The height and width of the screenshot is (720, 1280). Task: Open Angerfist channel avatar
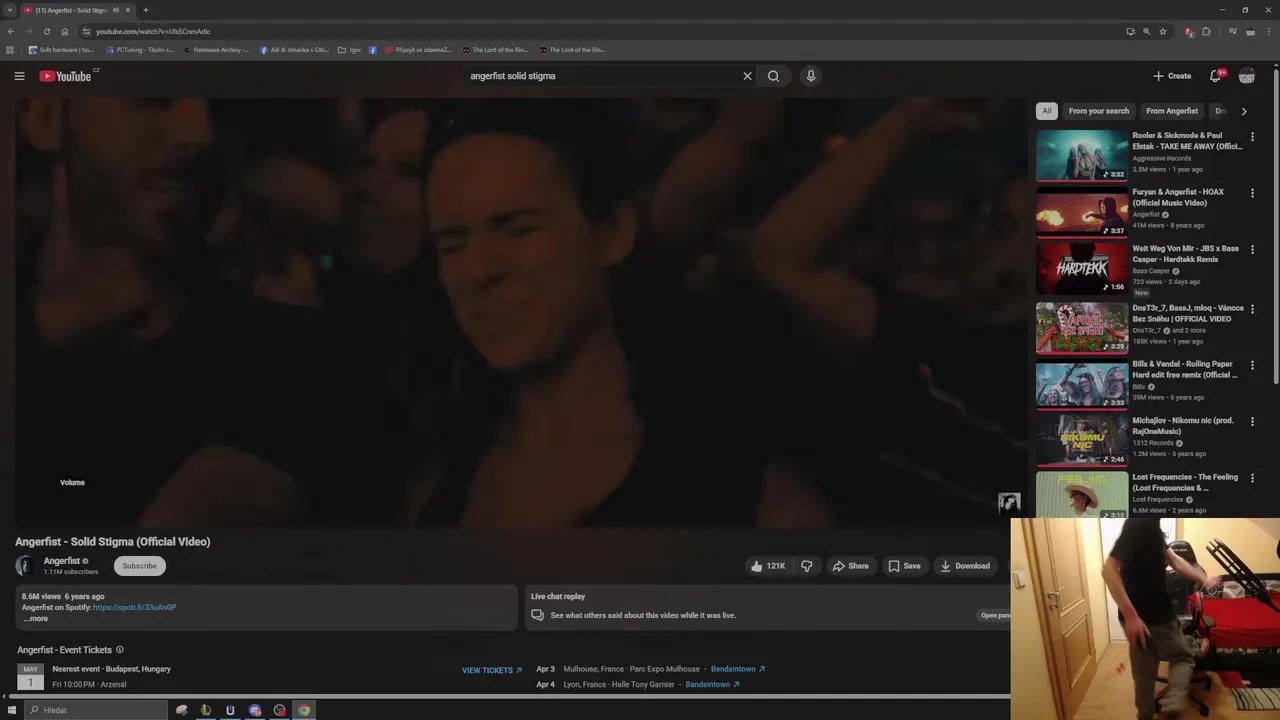[25, 566]
